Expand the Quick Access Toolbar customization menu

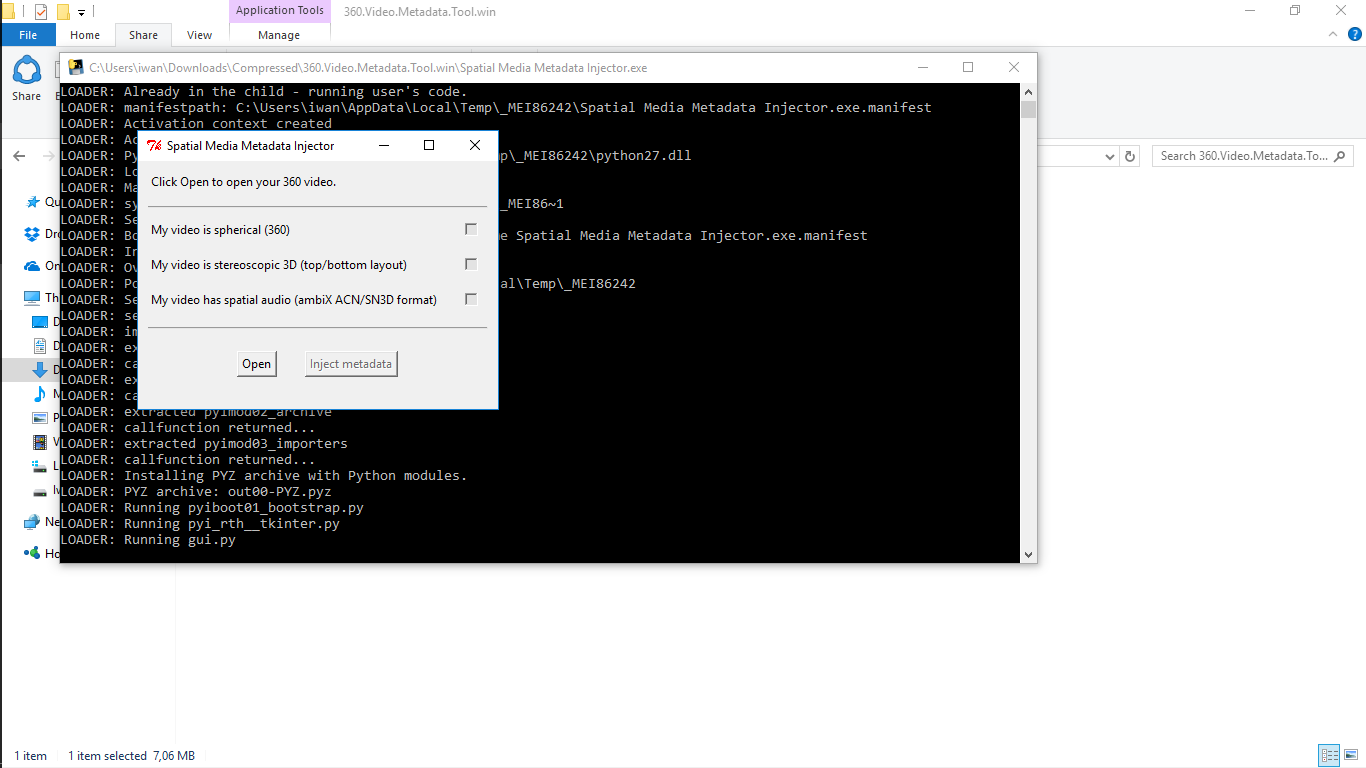(x=81, y=11)
